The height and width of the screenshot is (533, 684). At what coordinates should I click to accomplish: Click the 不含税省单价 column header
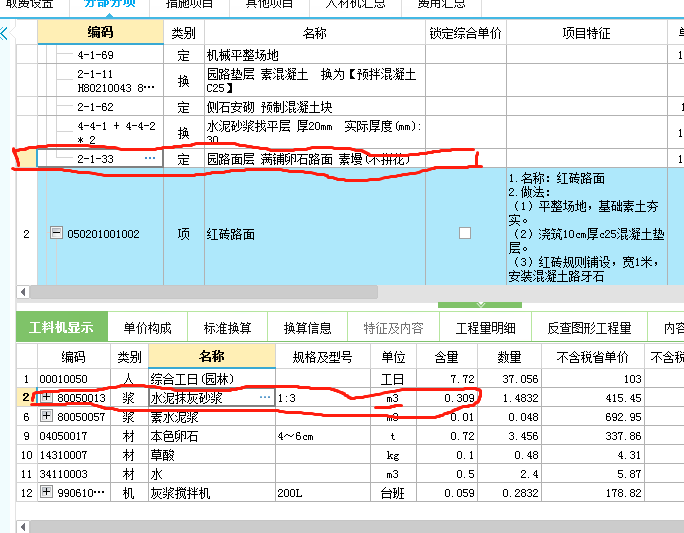point(592,357)
